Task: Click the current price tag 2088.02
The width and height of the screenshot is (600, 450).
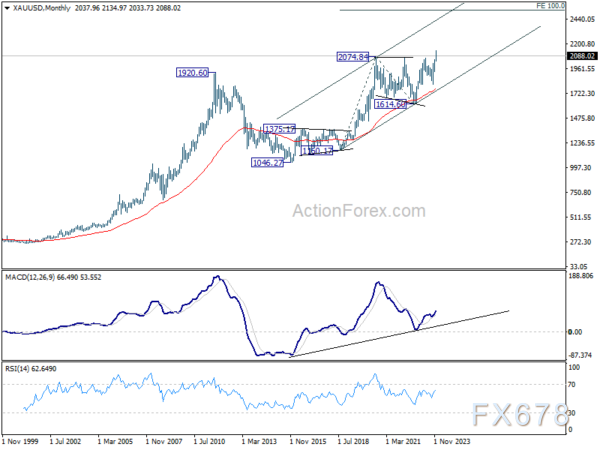Action: coord(582,56)
